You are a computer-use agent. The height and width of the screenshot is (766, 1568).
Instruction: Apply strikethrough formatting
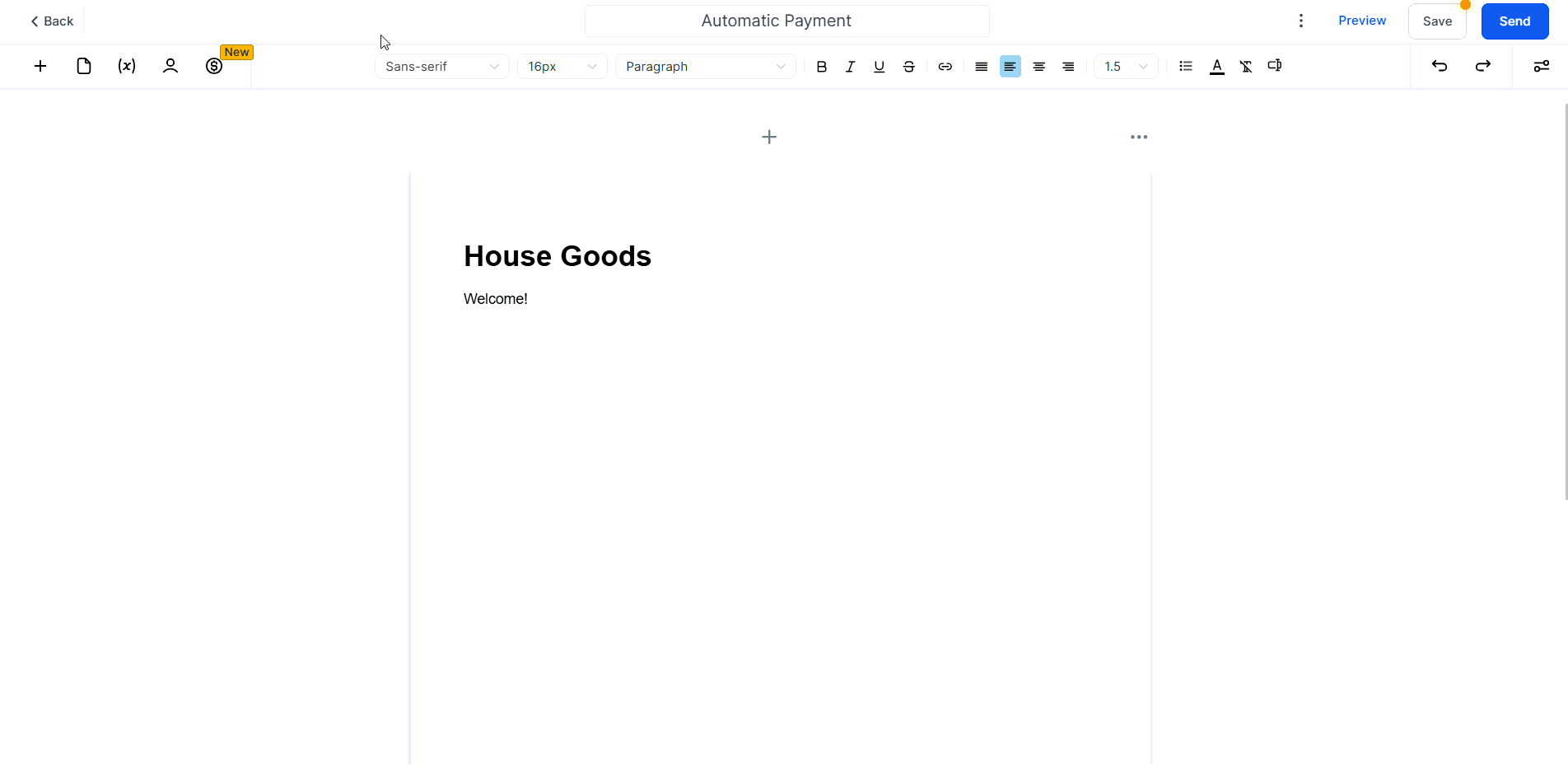(908, 66)
